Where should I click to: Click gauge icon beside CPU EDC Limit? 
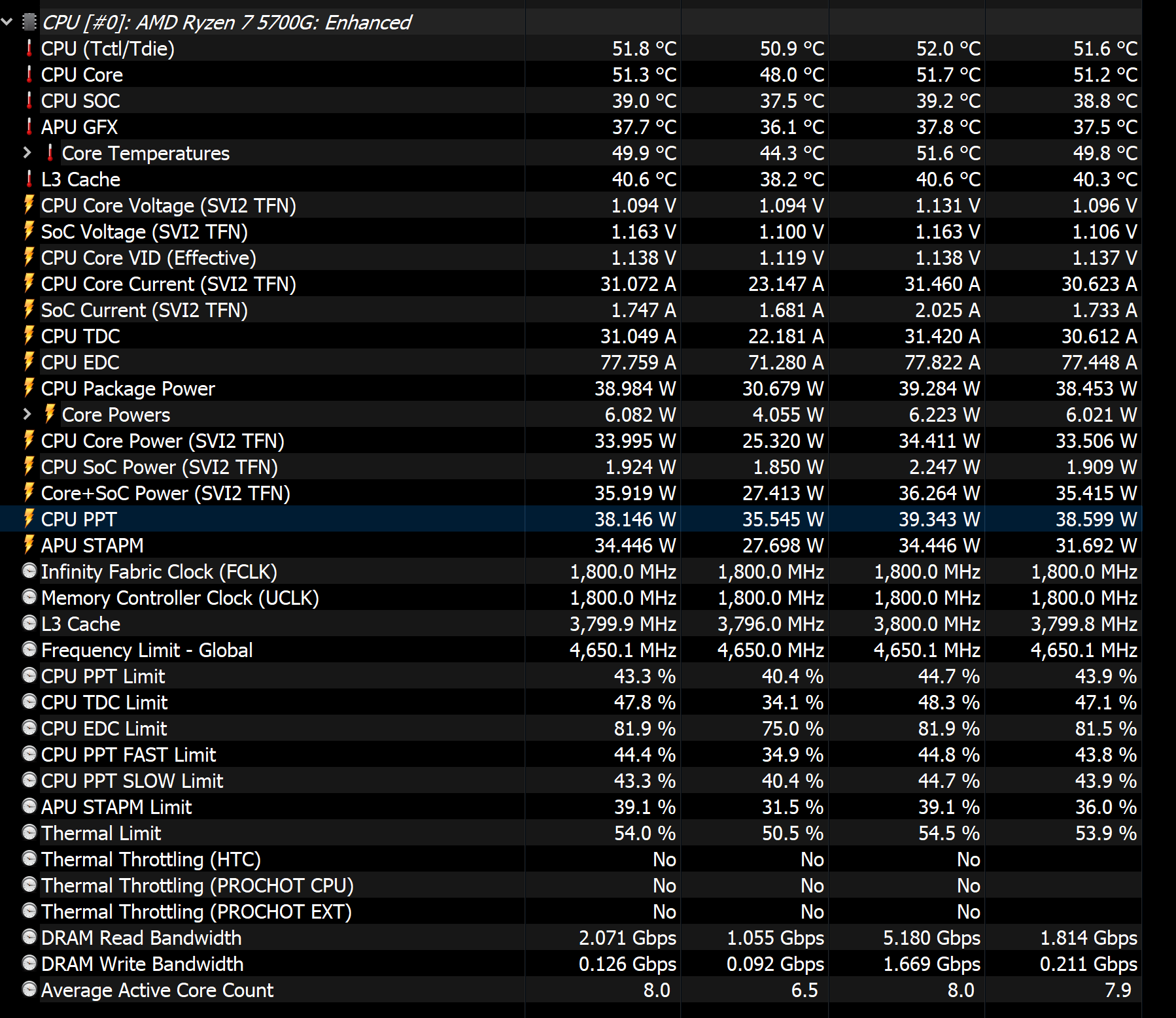click(29, 728)
